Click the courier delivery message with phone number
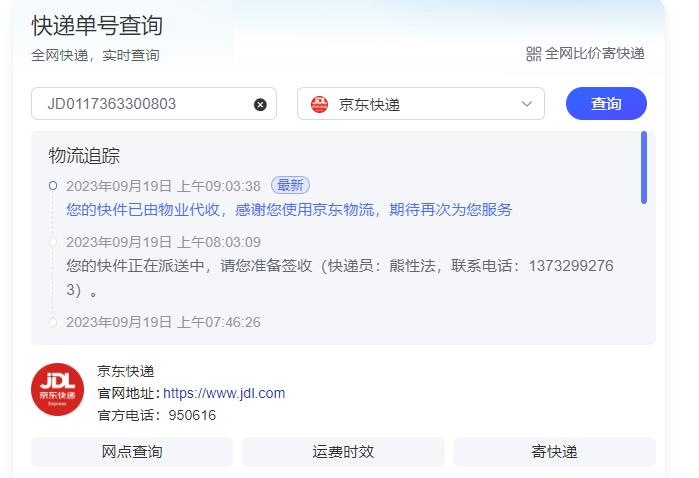The image size is (699, 478). (x=340, y=277)
